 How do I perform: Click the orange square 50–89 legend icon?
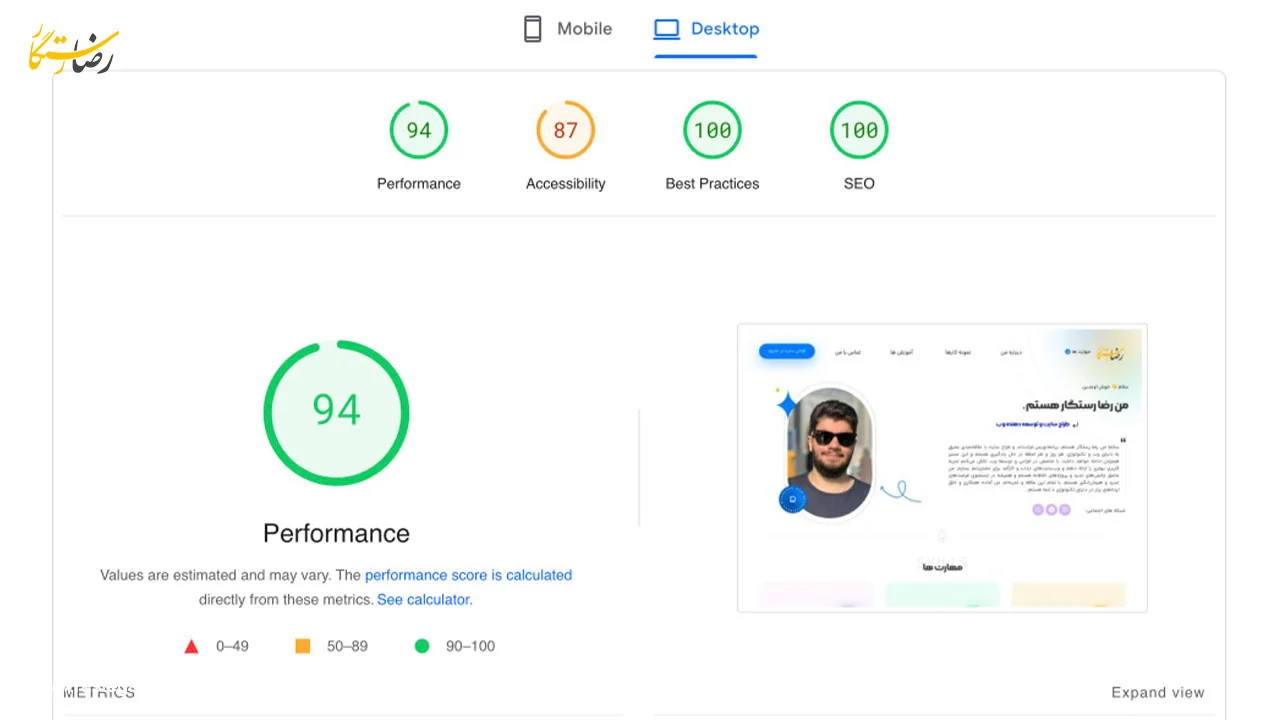pyautogui.click(x=303, y=646)
